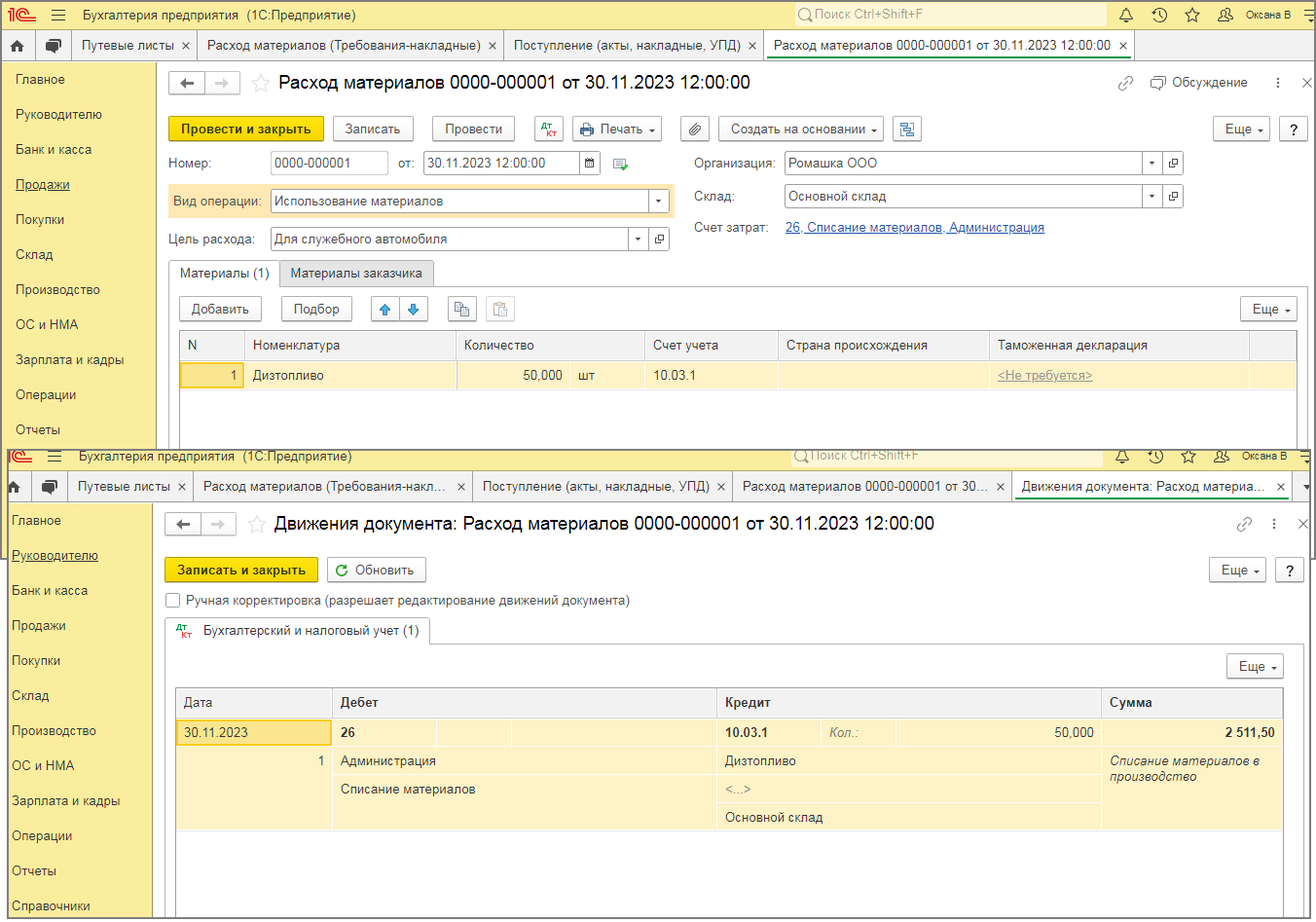The image size is (1316, 922).
Task: Open the Справочники section in the sidebar
Action: click(x=51, y=906)
